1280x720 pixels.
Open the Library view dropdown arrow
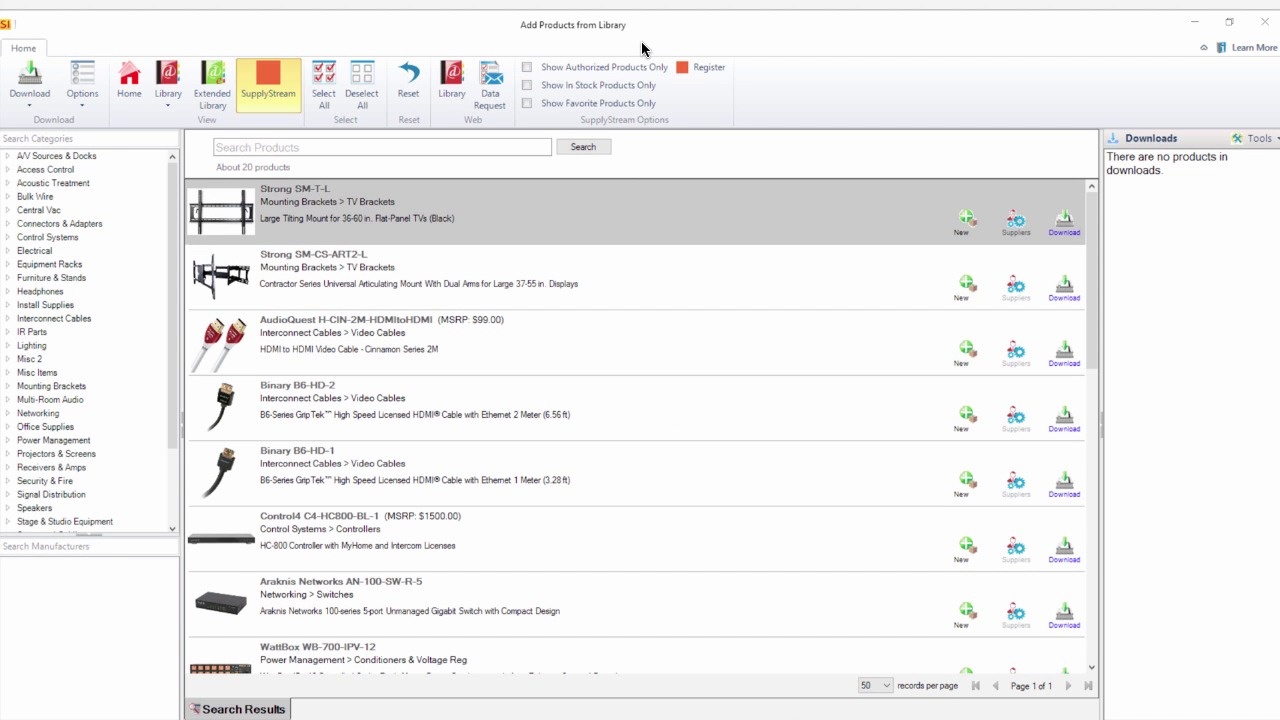(168, 106)
